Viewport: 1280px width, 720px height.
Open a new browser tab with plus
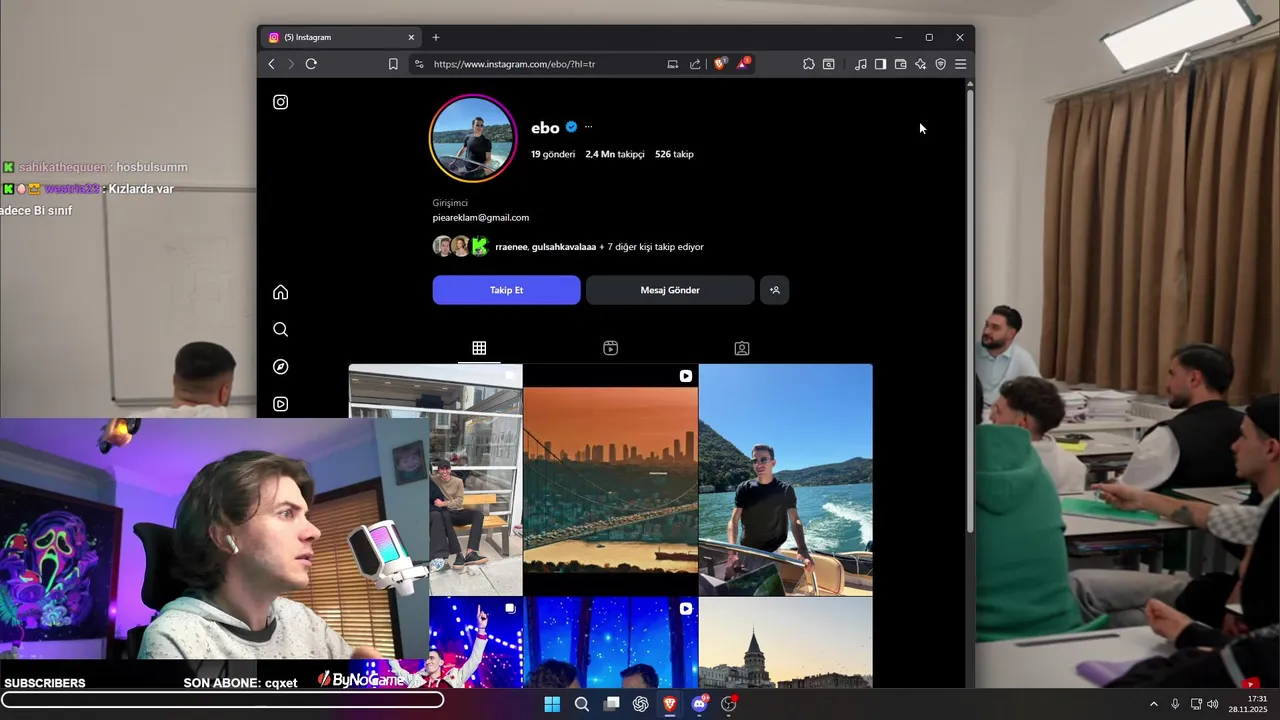pyautogui.click(x=435, y=37)
